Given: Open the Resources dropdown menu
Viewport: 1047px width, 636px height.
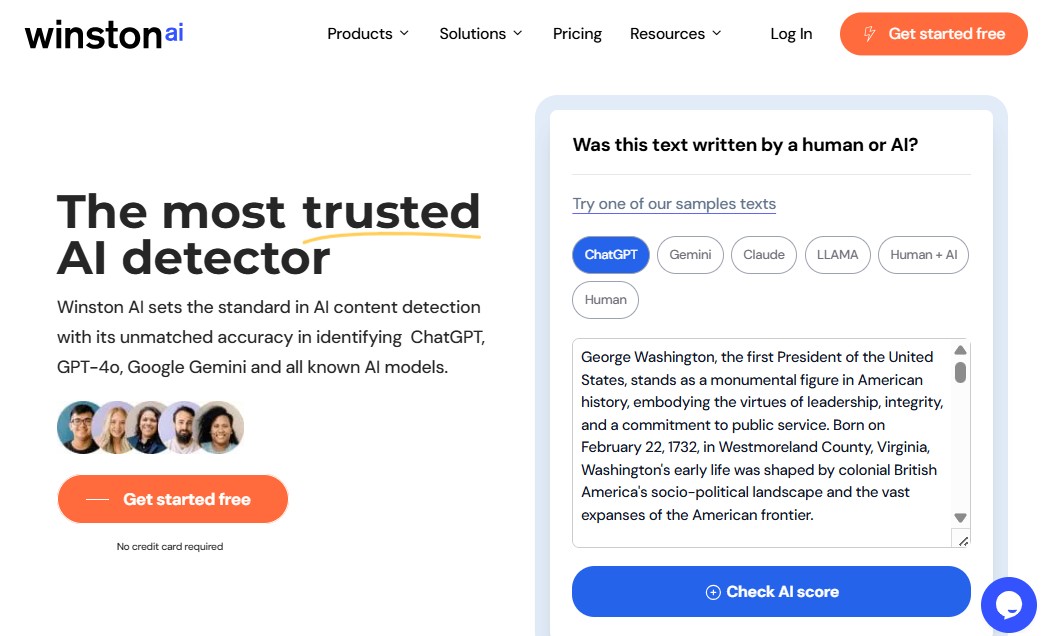Looking at the screenshot, I should point(675,34).
